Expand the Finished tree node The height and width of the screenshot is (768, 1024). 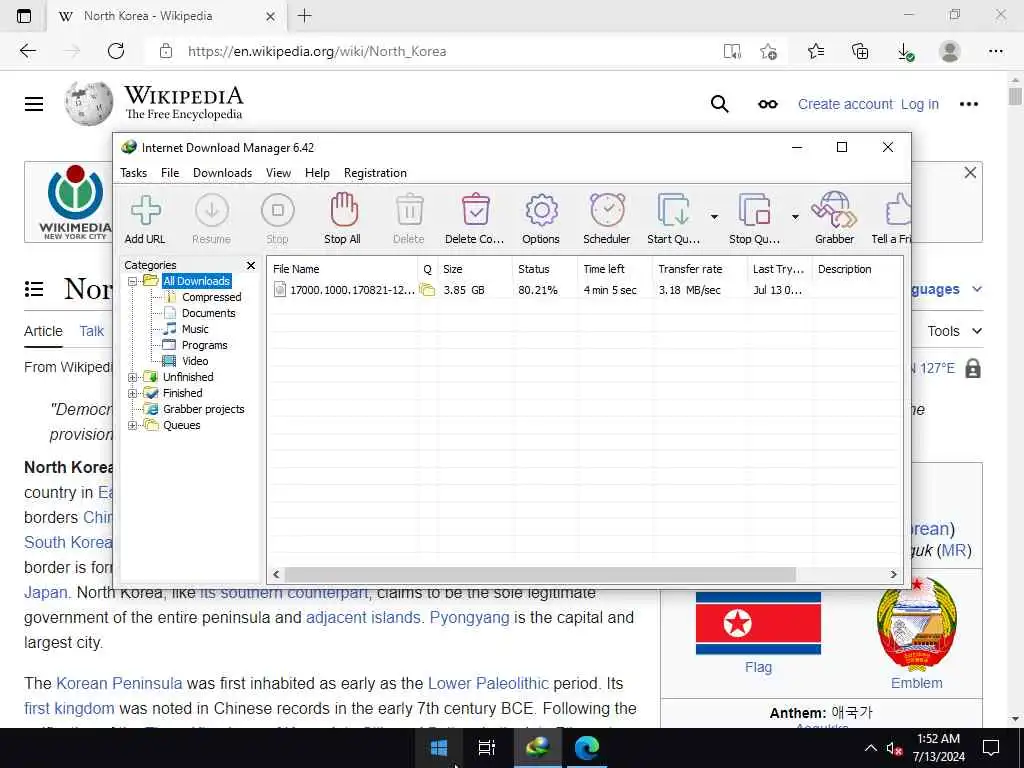point(133,393)
